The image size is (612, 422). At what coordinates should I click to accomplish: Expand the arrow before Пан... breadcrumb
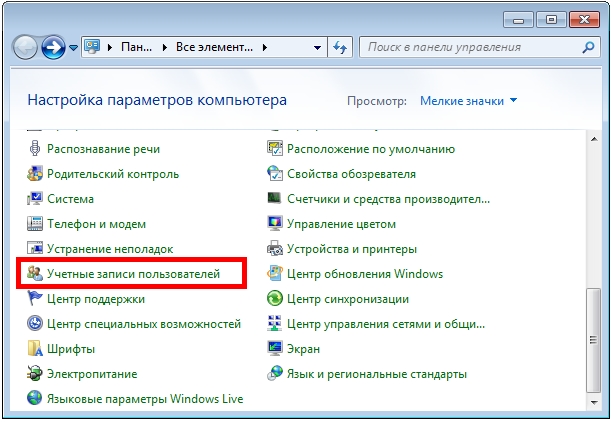(110, 48)
